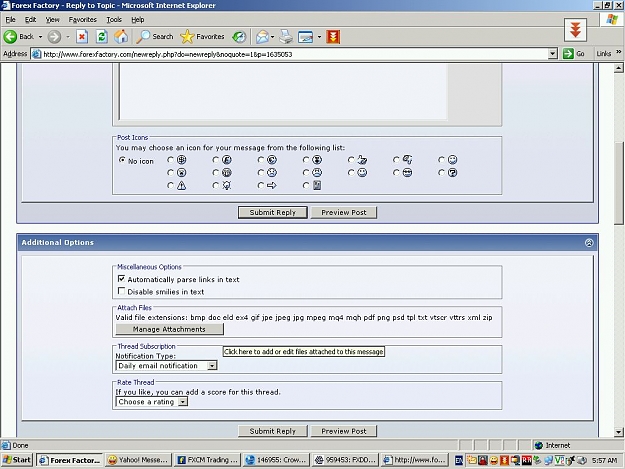Select the No icon radio button
The image size is (625, 469).
point(122,160)
